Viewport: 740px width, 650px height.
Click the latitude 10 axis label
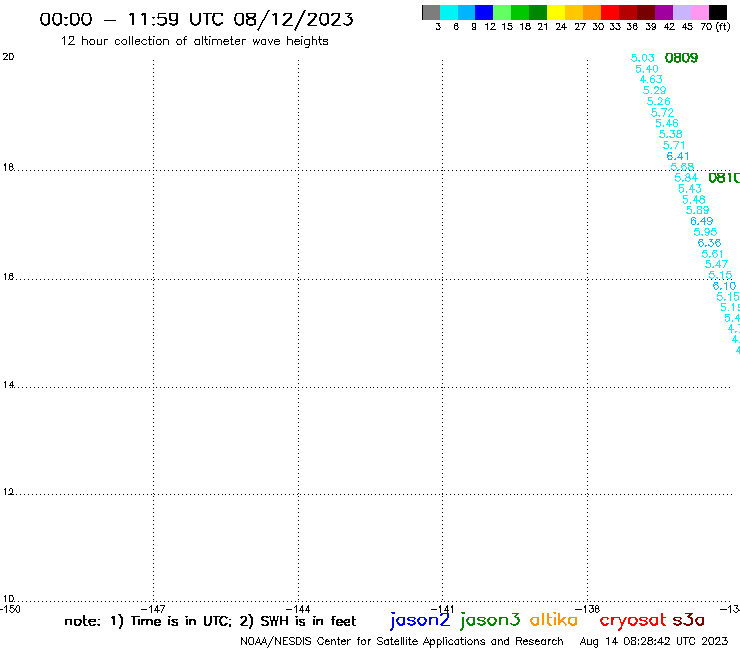click(8, 599)
